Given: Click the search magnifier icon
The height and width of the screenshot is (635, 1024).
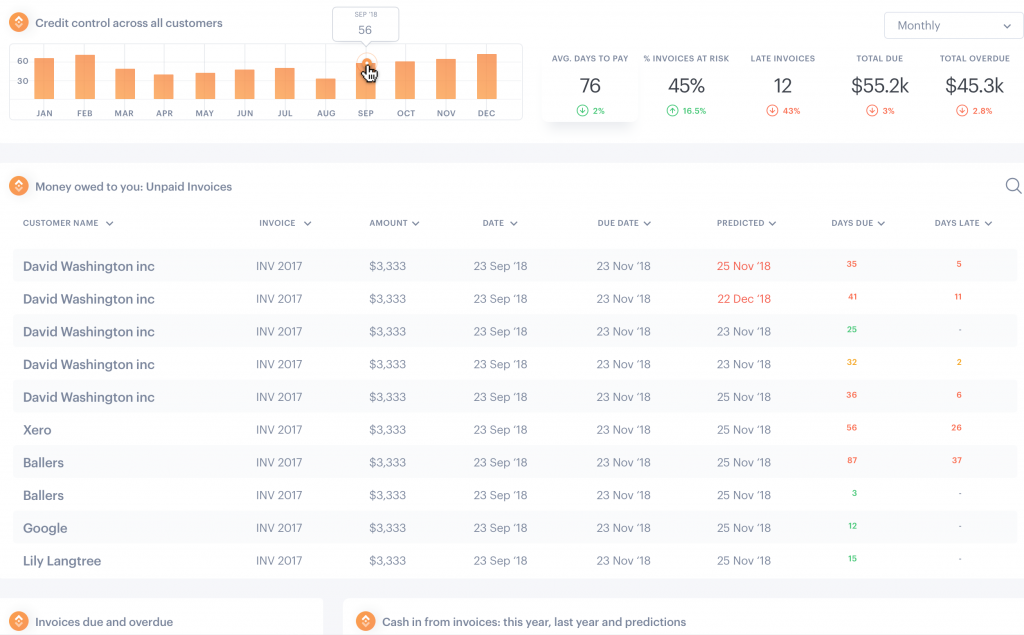Looking at the screenshot, I should click(x=1013, y=186).
